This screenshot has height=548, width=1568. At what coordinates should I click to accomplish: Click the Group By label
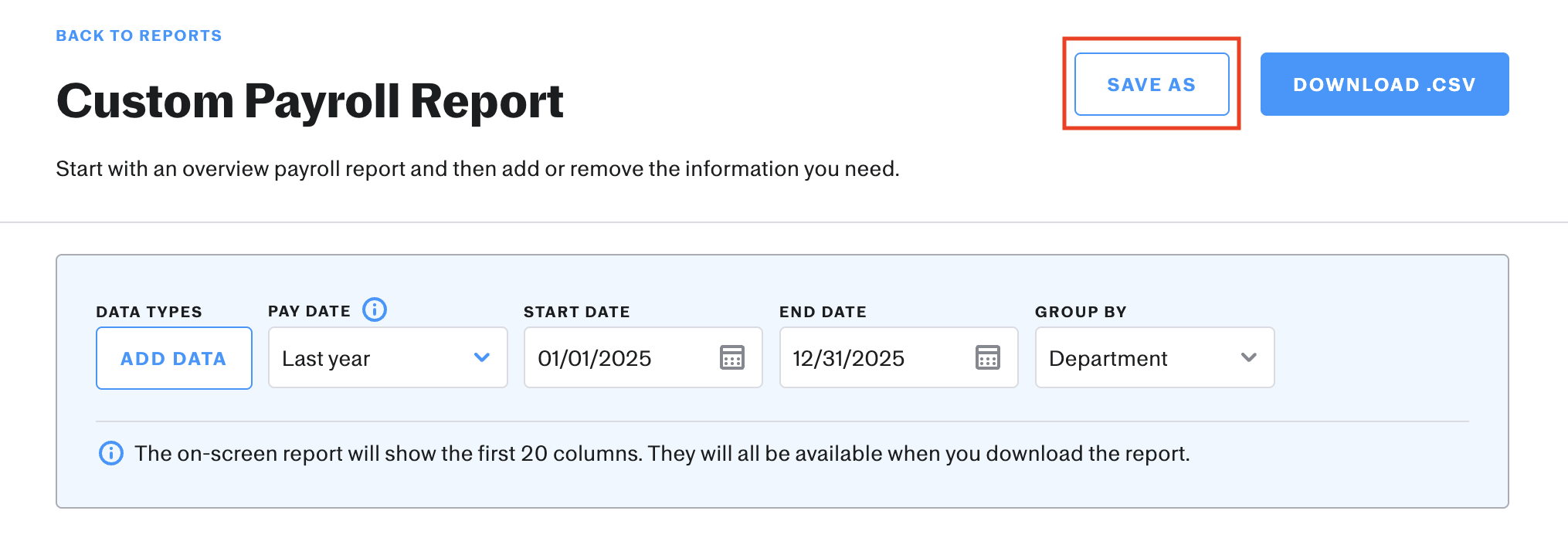[1081, 312]
